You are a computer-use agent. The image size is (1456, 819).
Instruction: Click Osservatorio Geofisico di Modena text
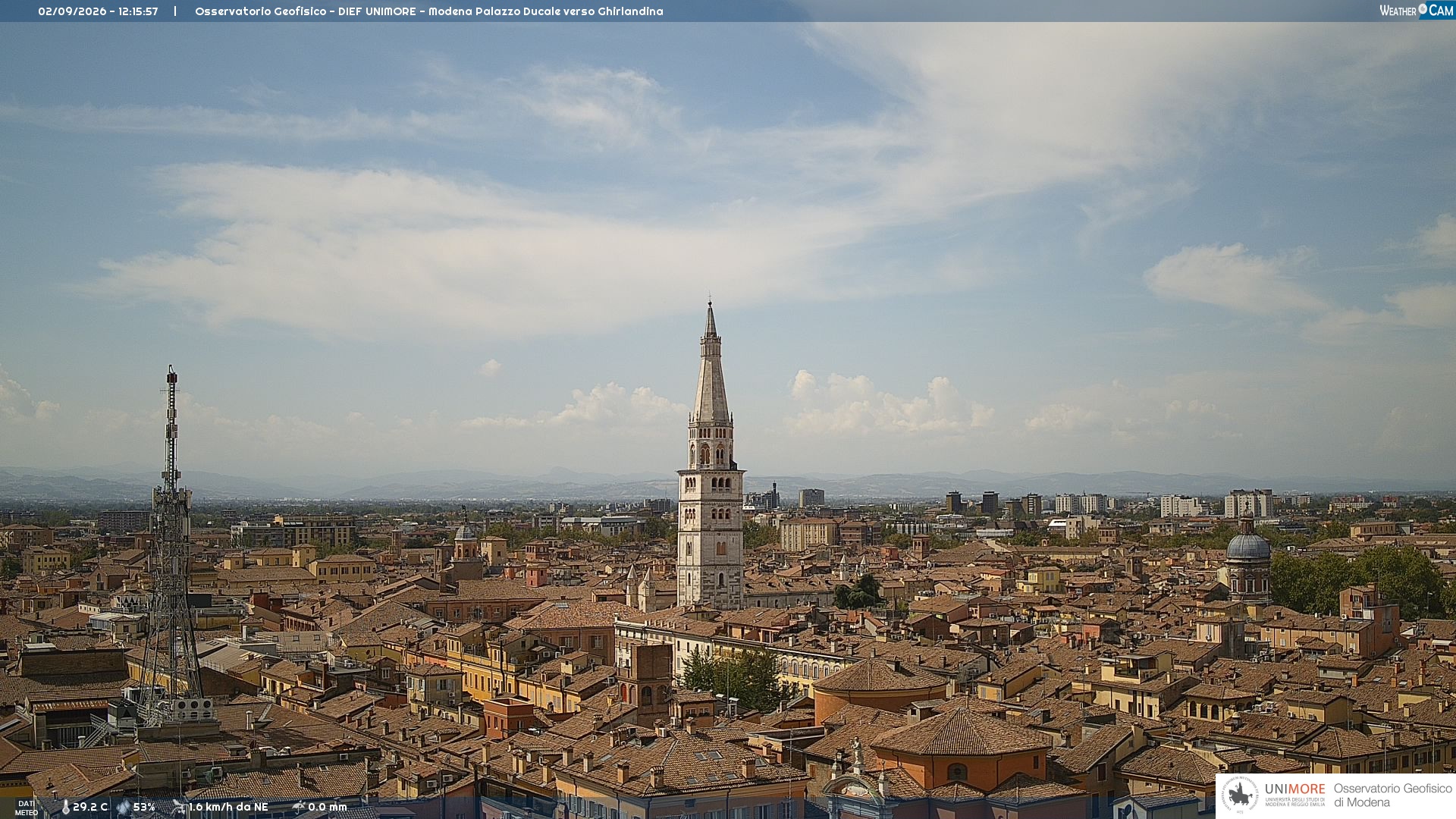[1393, 795]
